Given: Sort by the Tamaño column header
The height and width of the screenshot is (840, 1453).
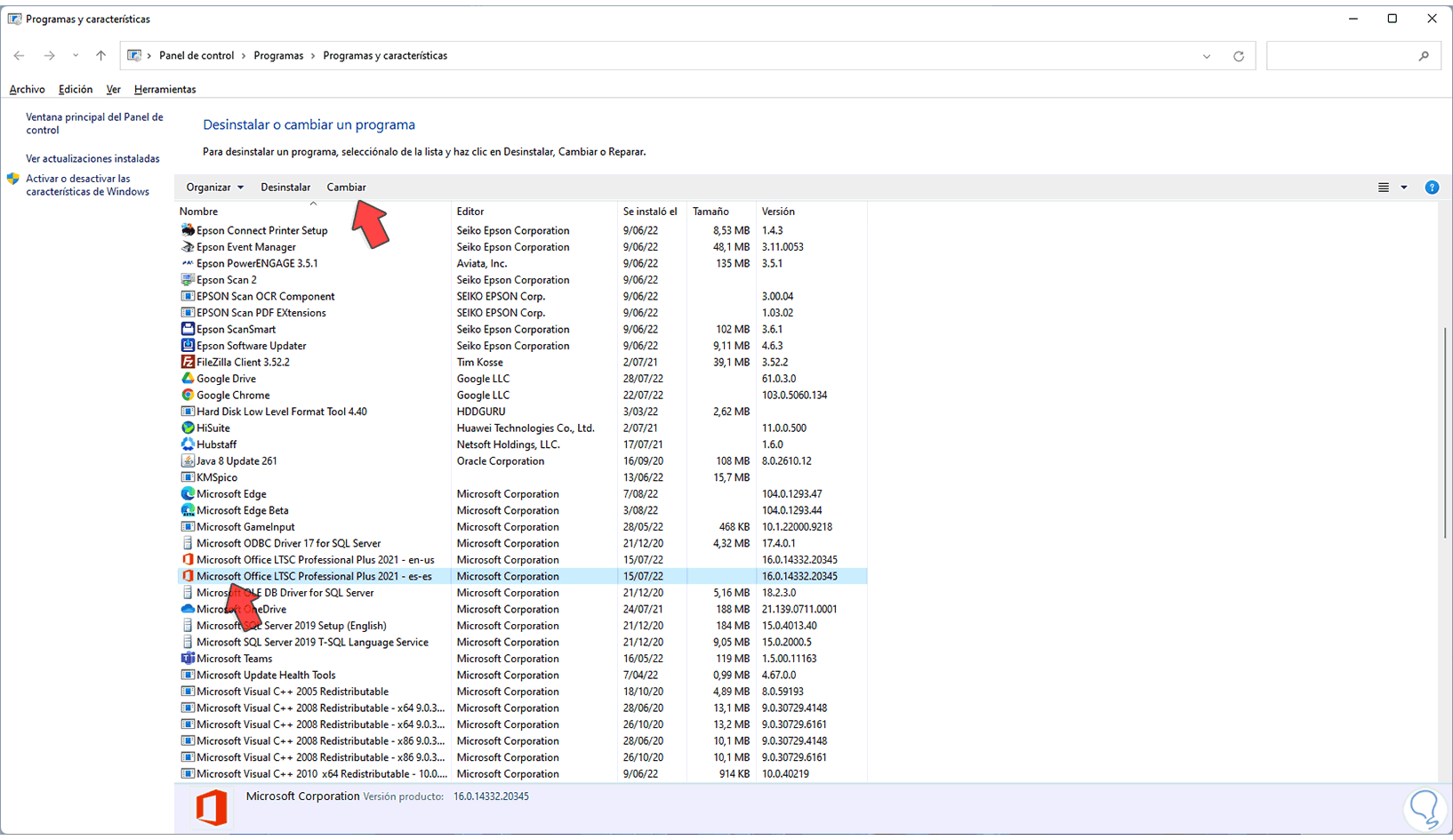Looking at the screenshot, I should [x=721, y=212].
